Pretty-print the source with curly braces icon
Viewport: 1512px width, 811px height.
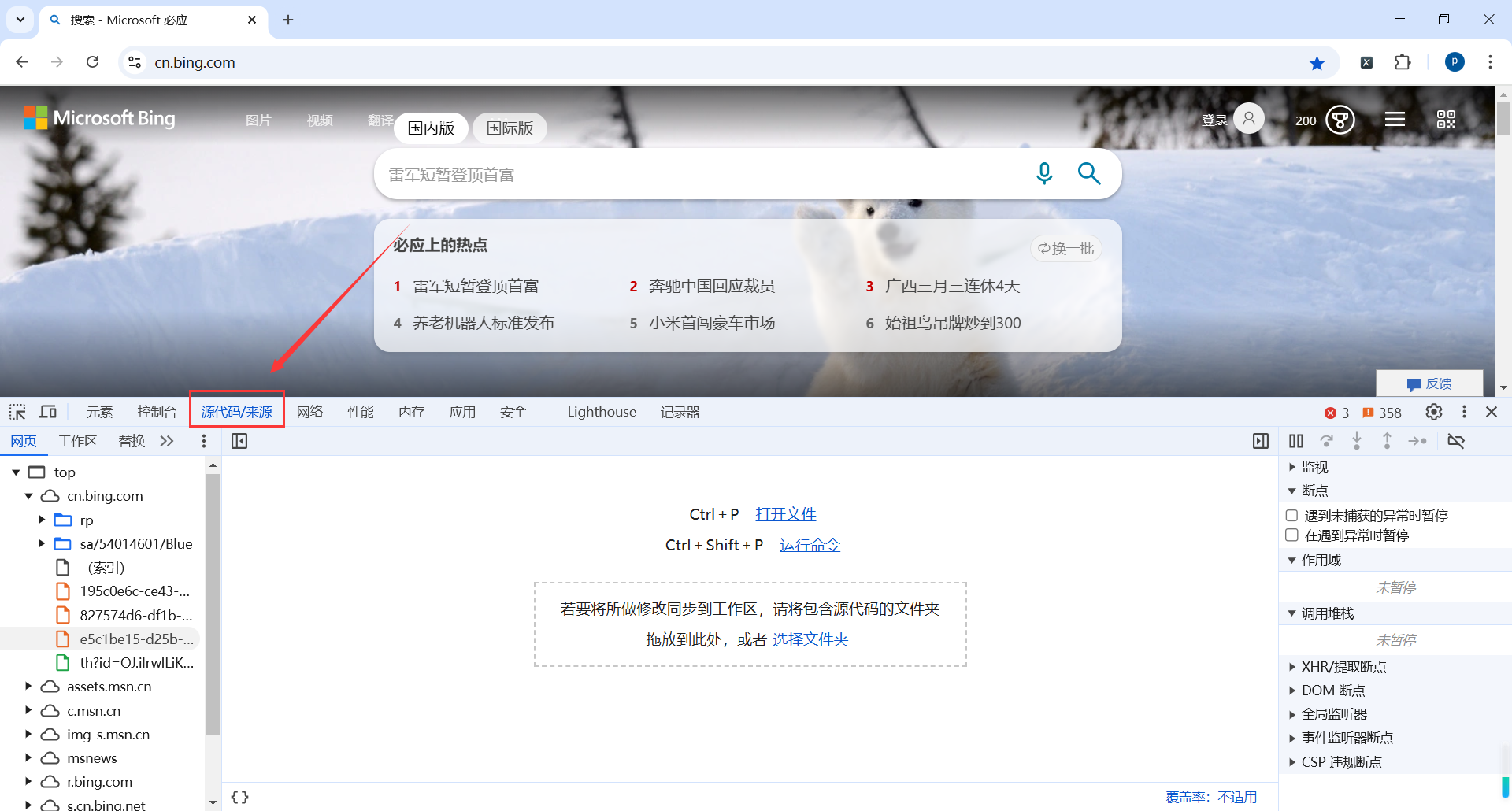(239, 797)
